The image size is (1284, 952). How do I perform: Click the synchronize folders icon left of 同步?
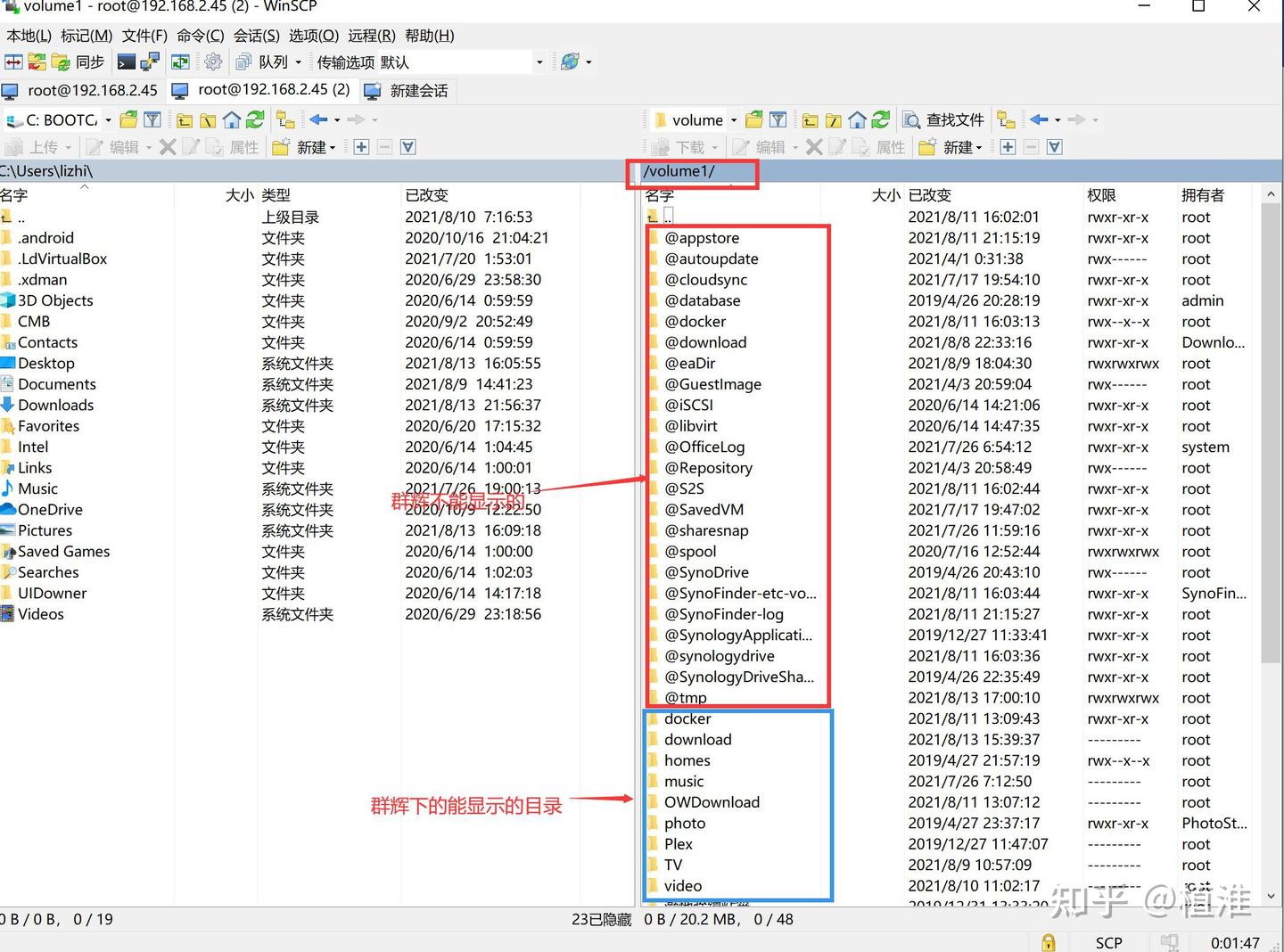(37, 62)
